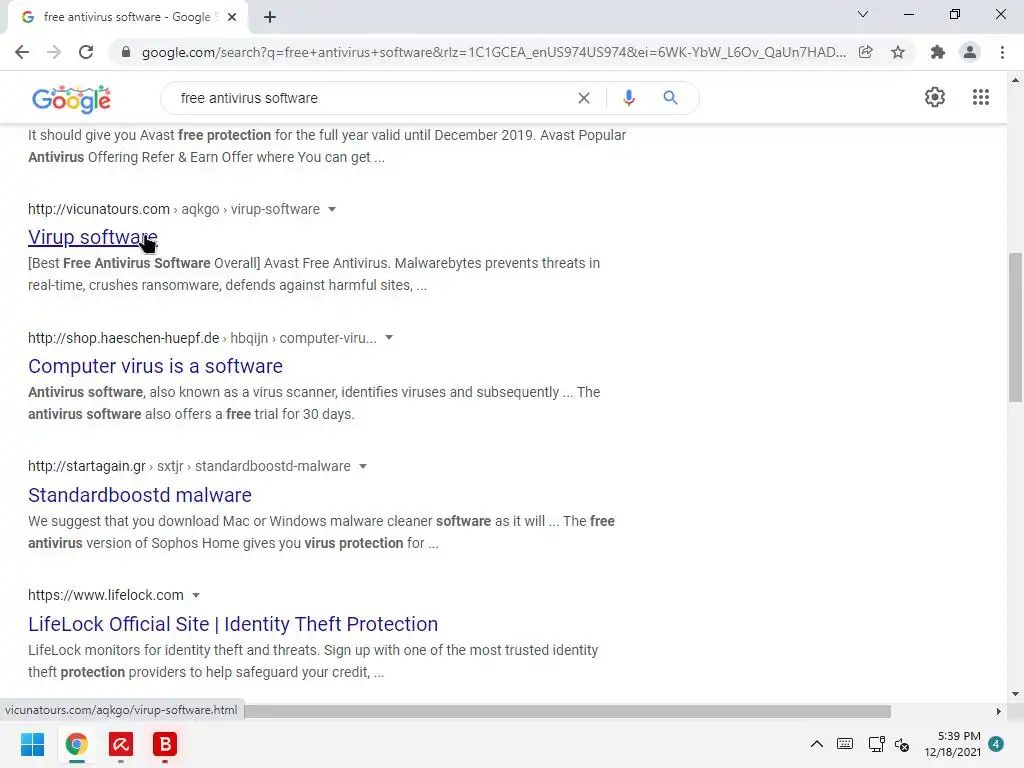Open Avira app in taskbar
The width and height of the screenshot is (1024, 768).
pyautogui.click(x=121, y=744)
